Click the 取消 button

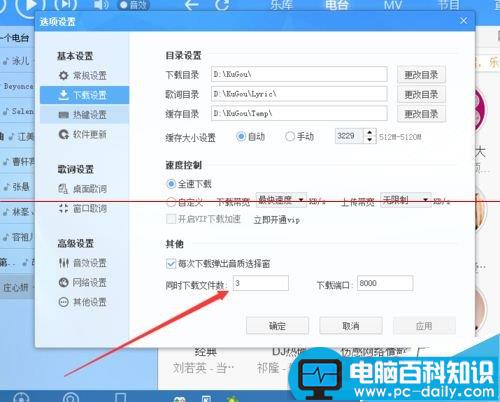pos(351,326)
